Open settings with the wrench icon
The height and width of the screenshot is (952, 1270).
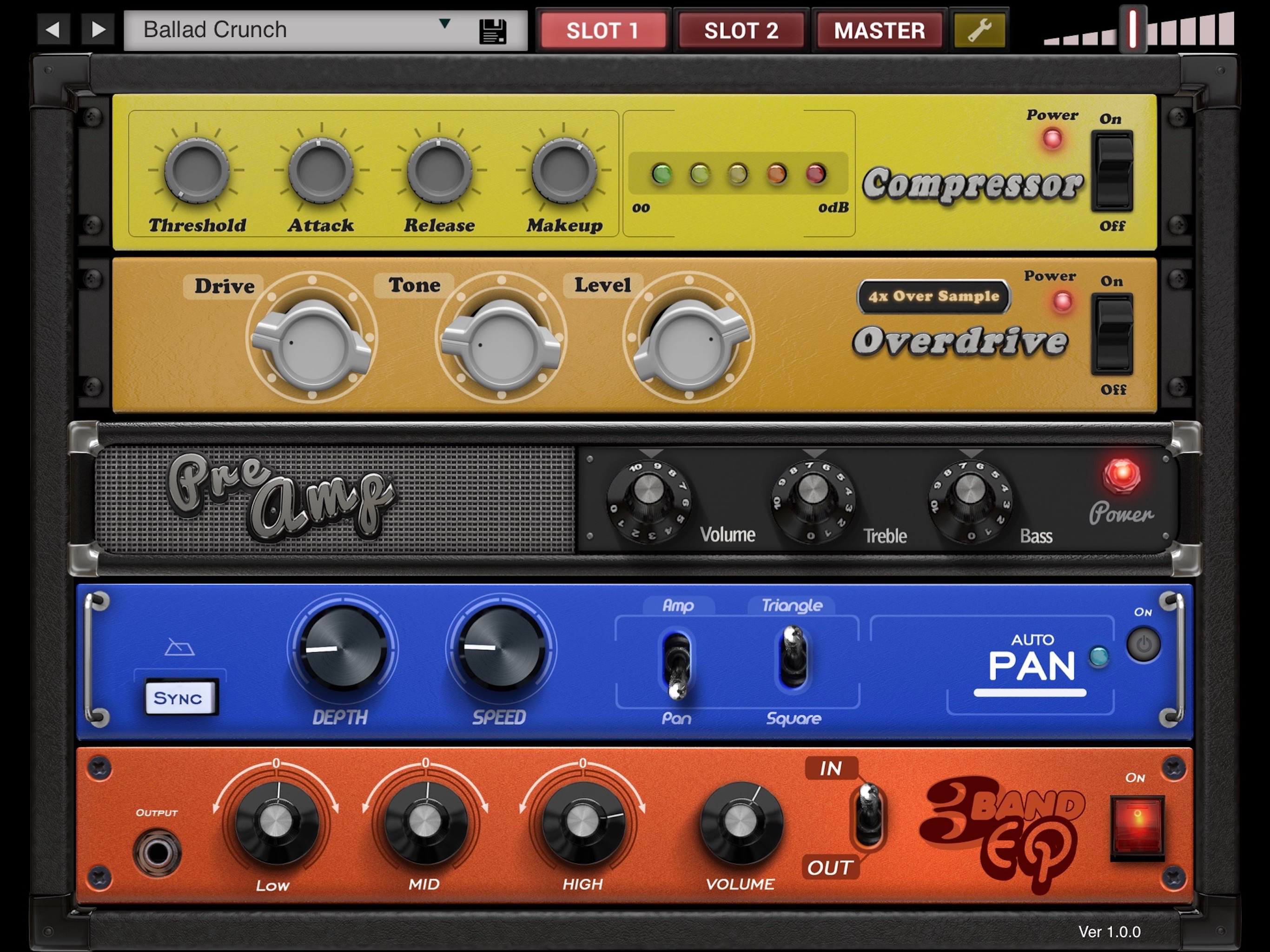click(x=979, y=30)
